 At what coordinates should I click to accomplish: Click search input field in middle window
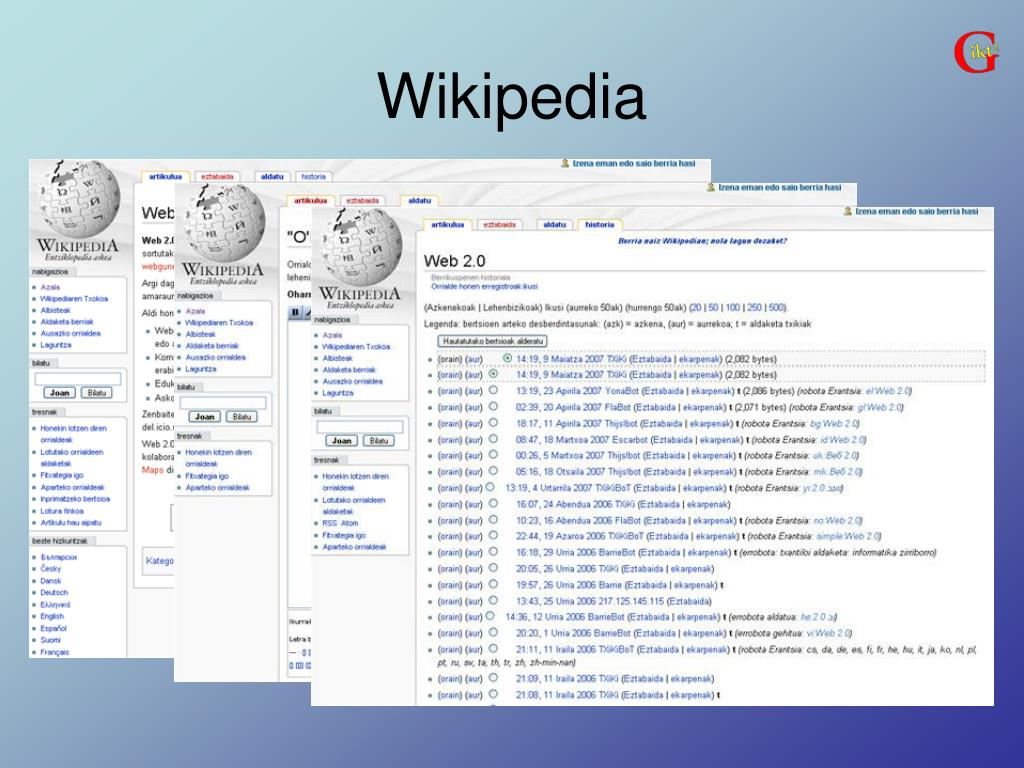(223, 402)
